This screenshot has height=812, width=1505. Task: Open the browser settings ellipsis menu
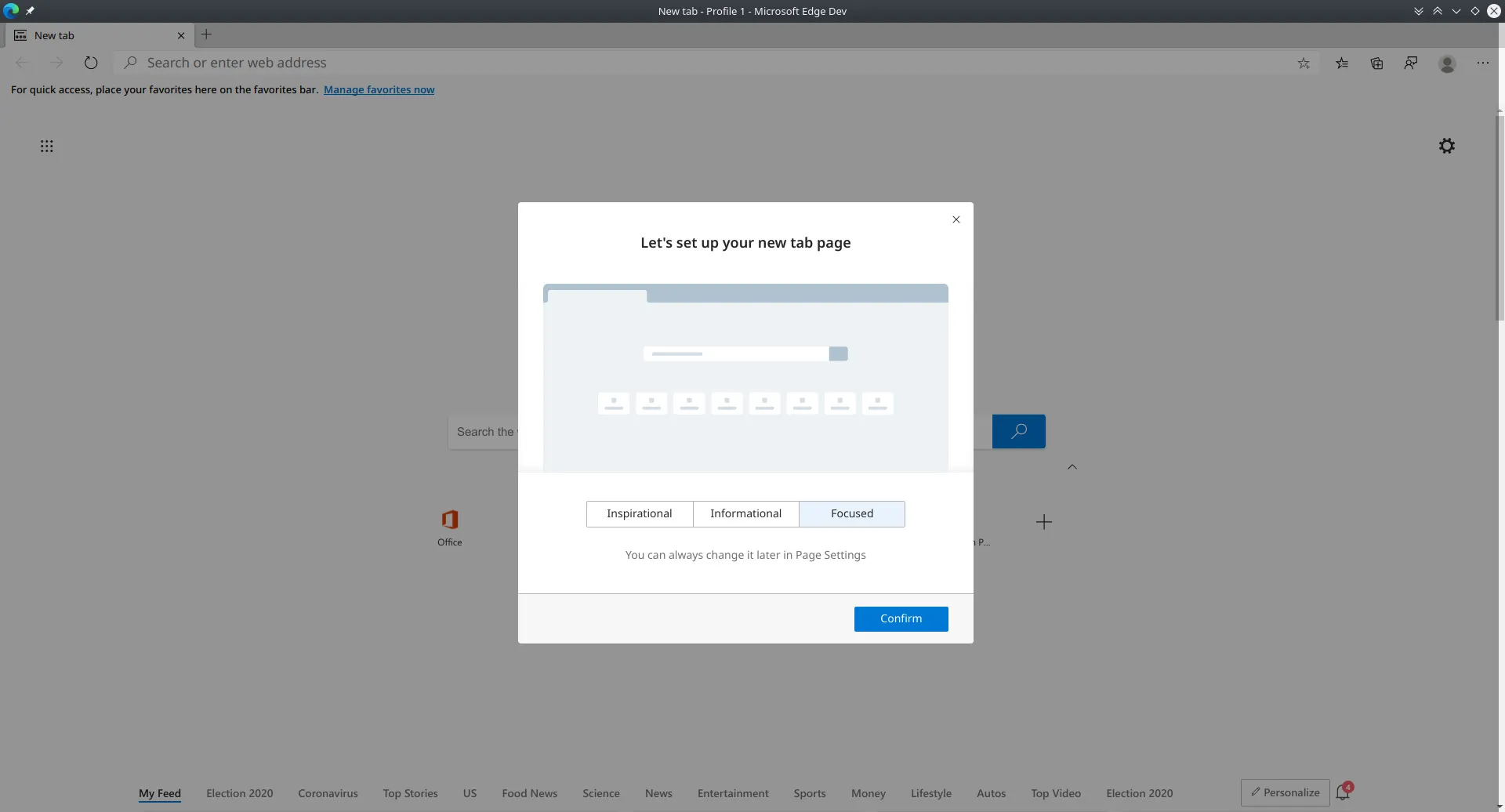tap(1482, 63)
